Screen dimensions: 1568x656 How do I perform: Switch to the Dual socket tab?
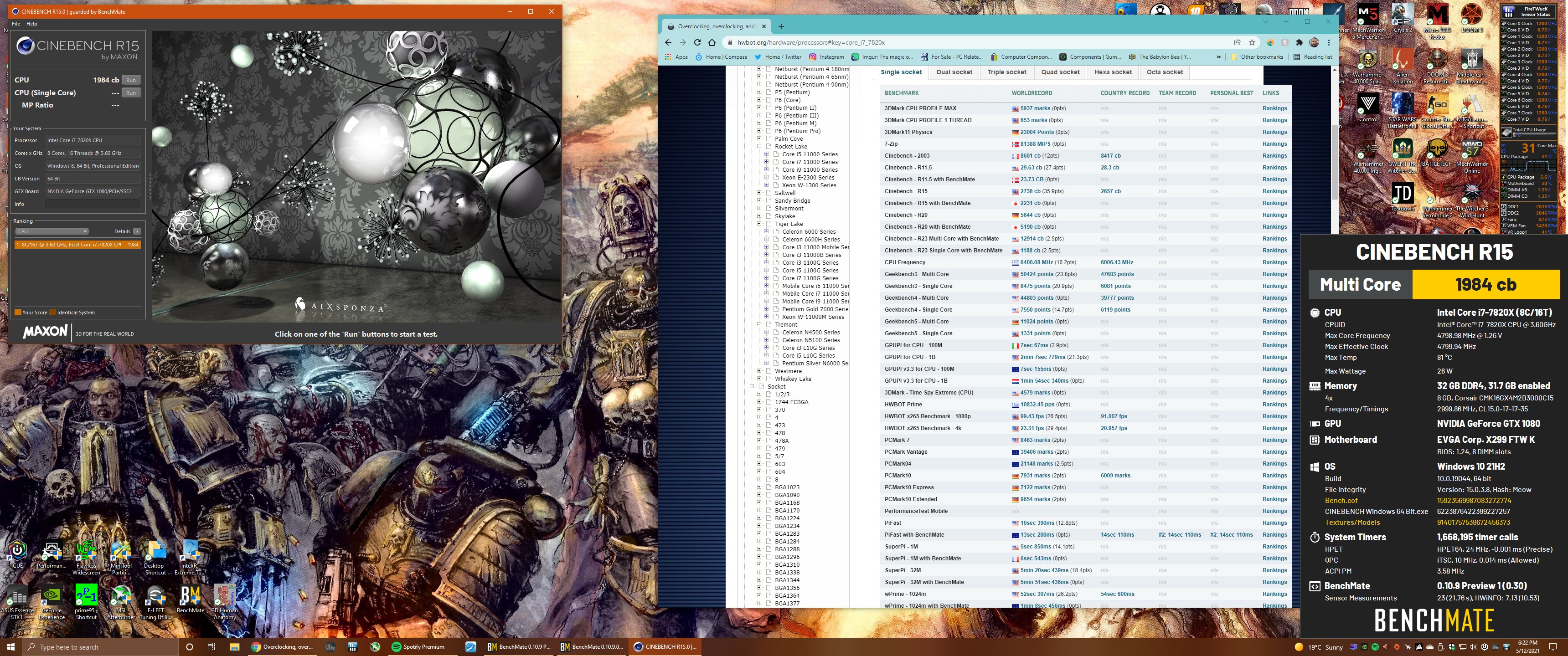click(x=954, y=72)
